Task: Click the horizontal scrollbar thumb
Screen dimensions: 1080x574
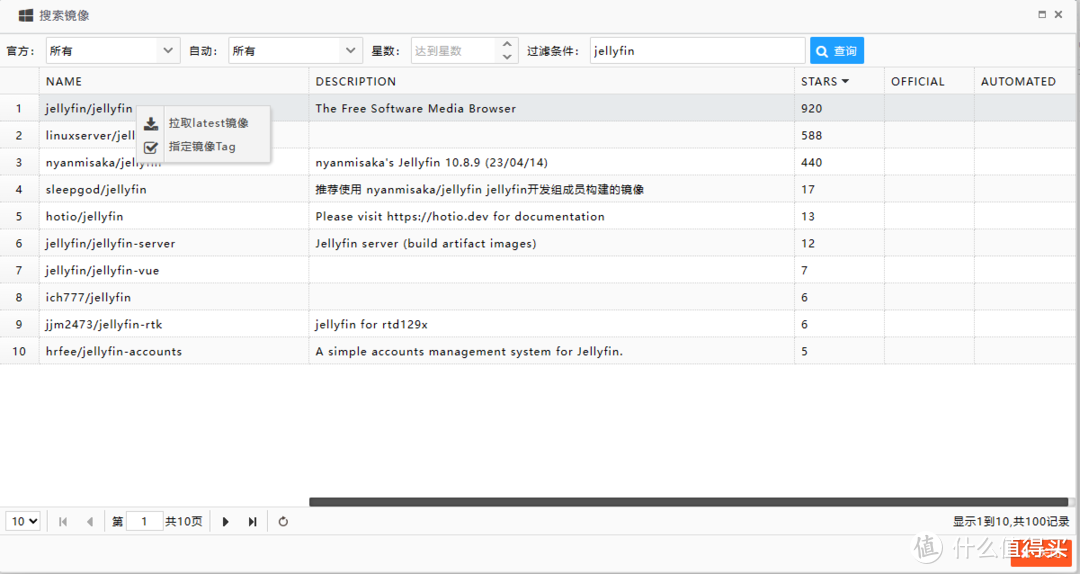Action: pyautogui.click(x=688, y=502)
